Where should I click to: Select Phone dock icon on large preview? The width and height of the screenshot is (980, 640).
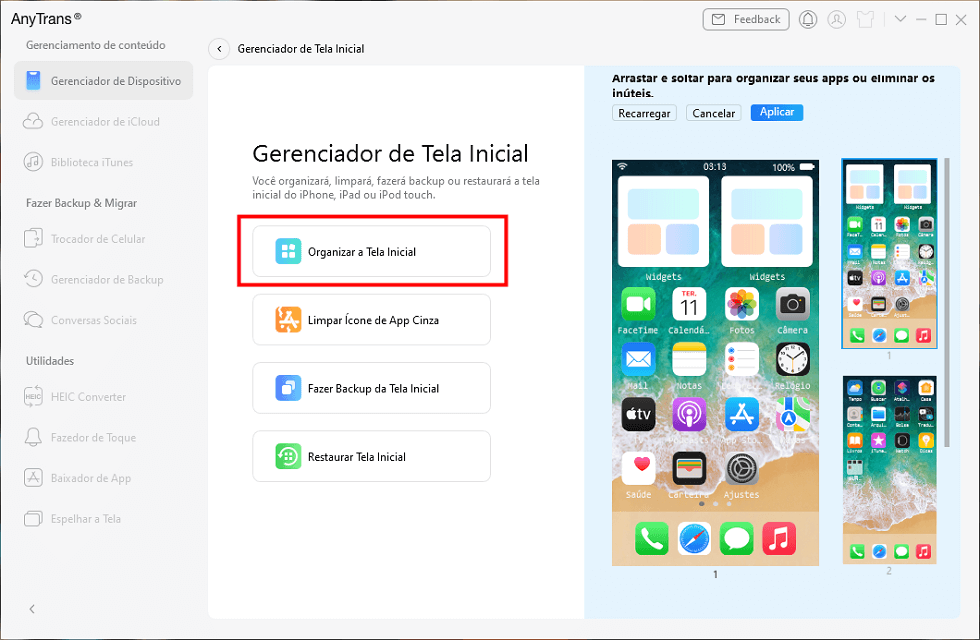[x=651, y=538]
